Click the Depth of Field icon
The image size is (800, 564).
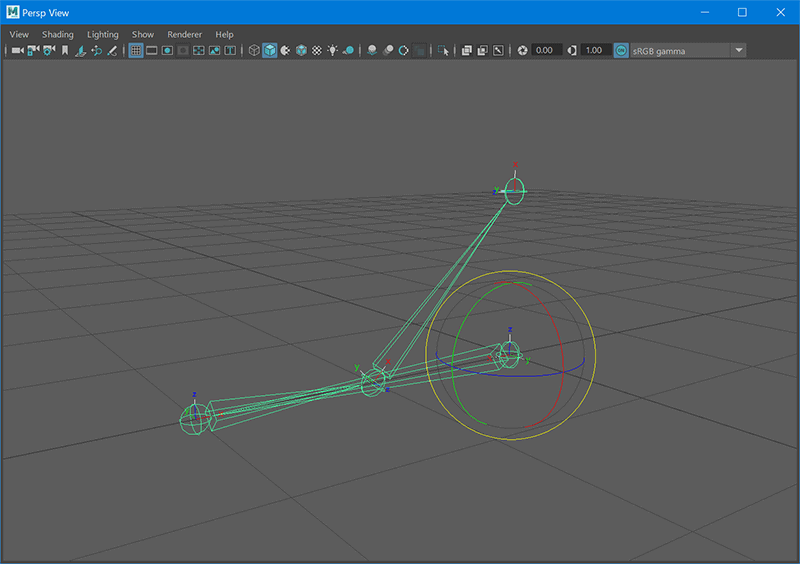click(419, 50)
